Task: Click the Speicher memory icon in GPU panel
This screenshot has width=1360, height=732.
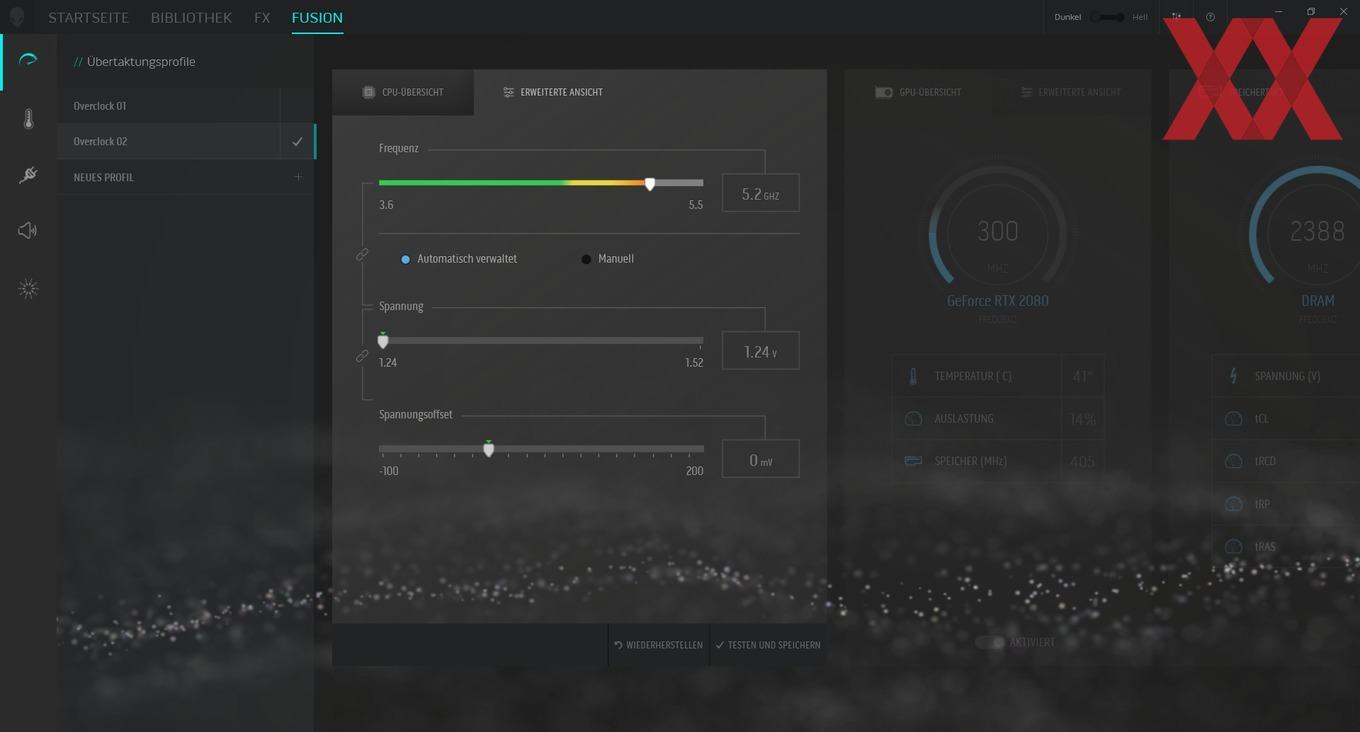Action: click(913, 461)
